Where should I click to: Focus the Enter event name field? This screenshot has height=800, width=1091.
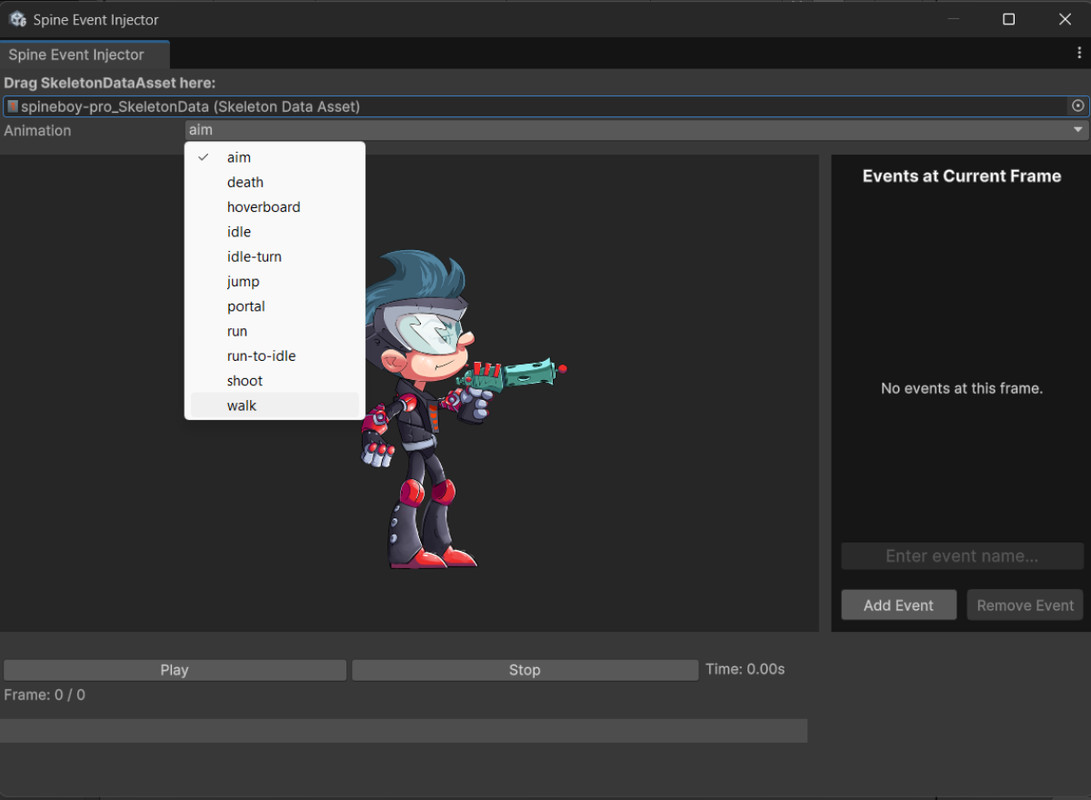[962, 556]
